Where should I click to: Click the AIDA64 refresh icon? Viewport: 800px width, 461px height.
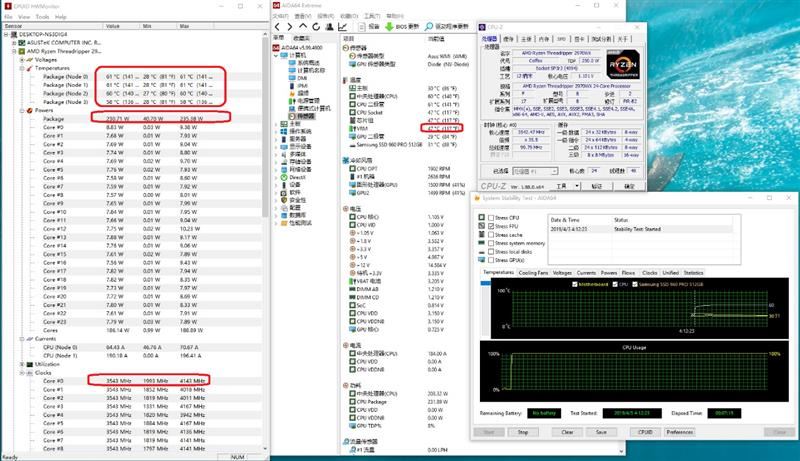pos(316,27)
